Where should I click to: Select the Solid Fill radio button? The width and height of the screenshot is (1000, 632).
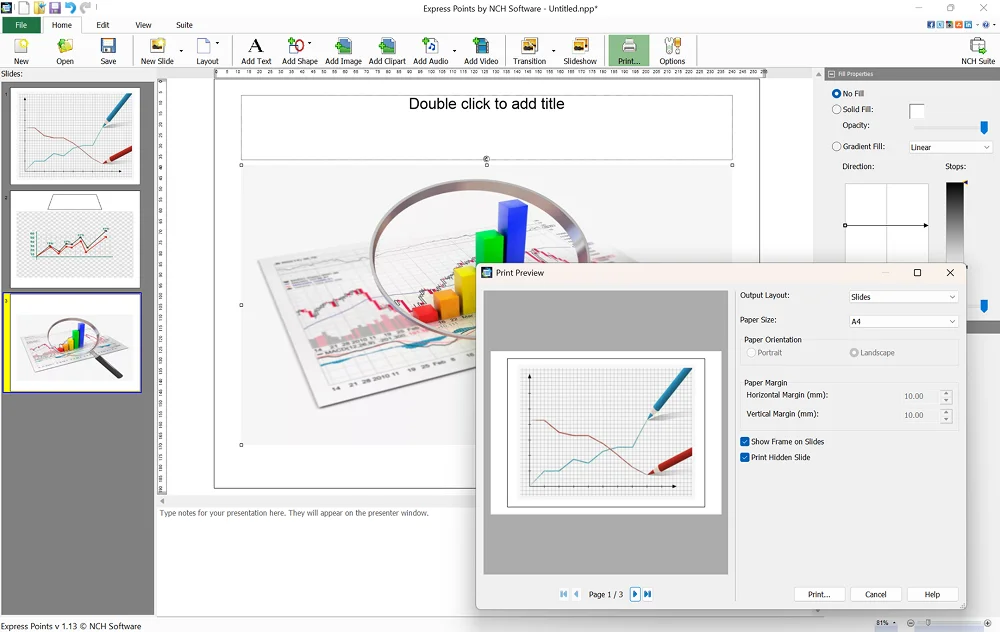837,109
